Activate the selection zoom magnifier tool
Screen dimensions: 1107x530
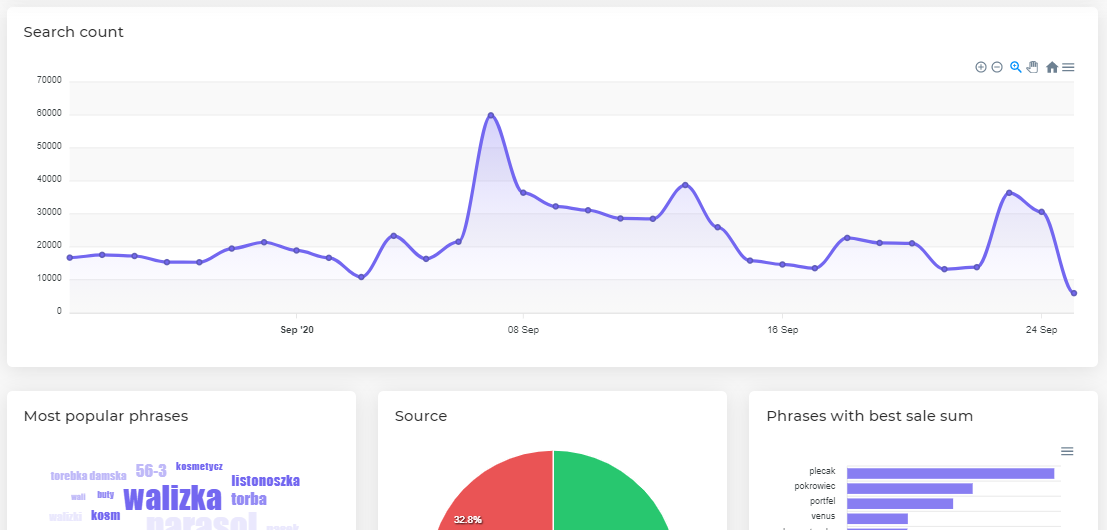coord(1016,67)
